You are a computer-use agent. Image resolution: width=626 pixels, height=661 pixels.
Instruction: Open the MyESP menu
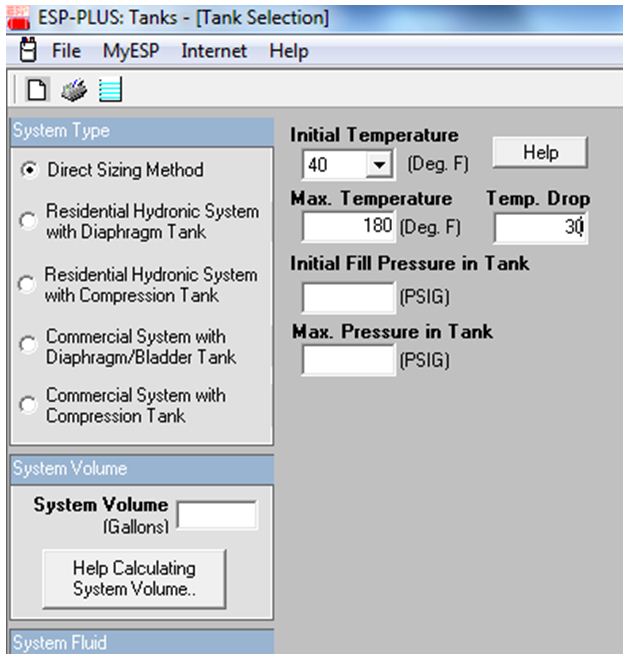coord(131,51)
